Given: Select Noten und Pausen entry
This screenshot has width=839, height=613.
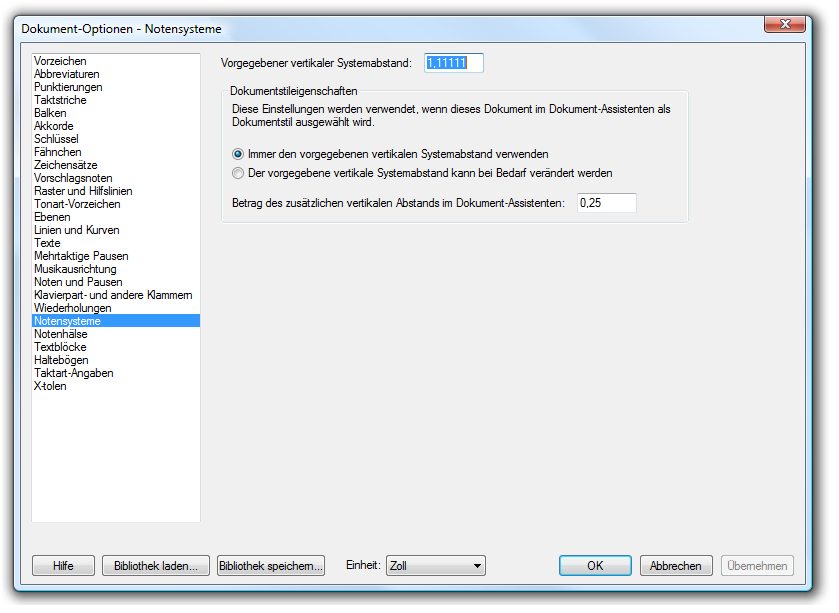Looking at the screenshot, I should pyautogui.click(x=116, y=282).
